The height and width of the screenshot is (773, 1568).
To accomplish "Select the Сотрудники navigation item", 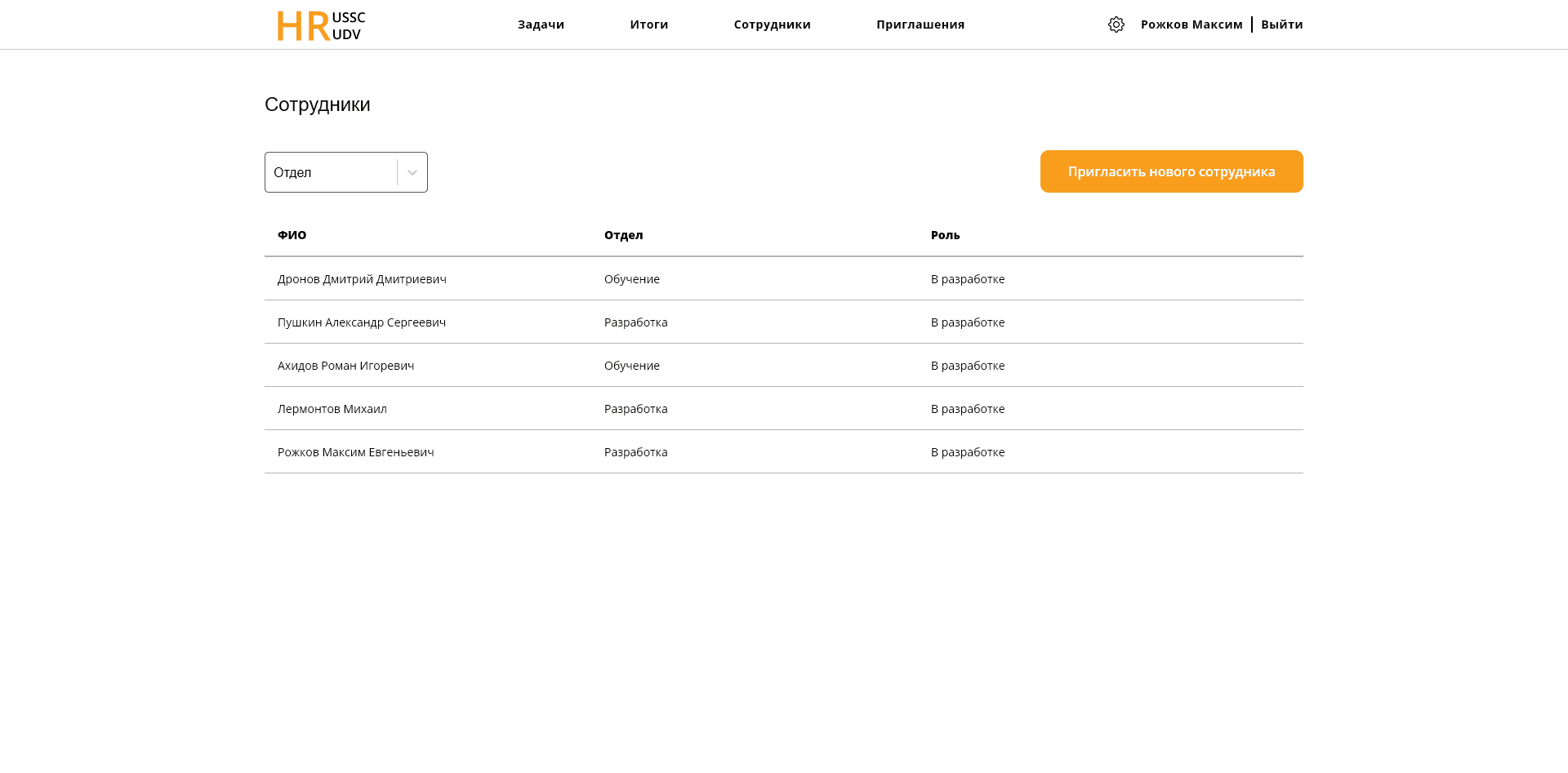I will (x=772, y=24).
